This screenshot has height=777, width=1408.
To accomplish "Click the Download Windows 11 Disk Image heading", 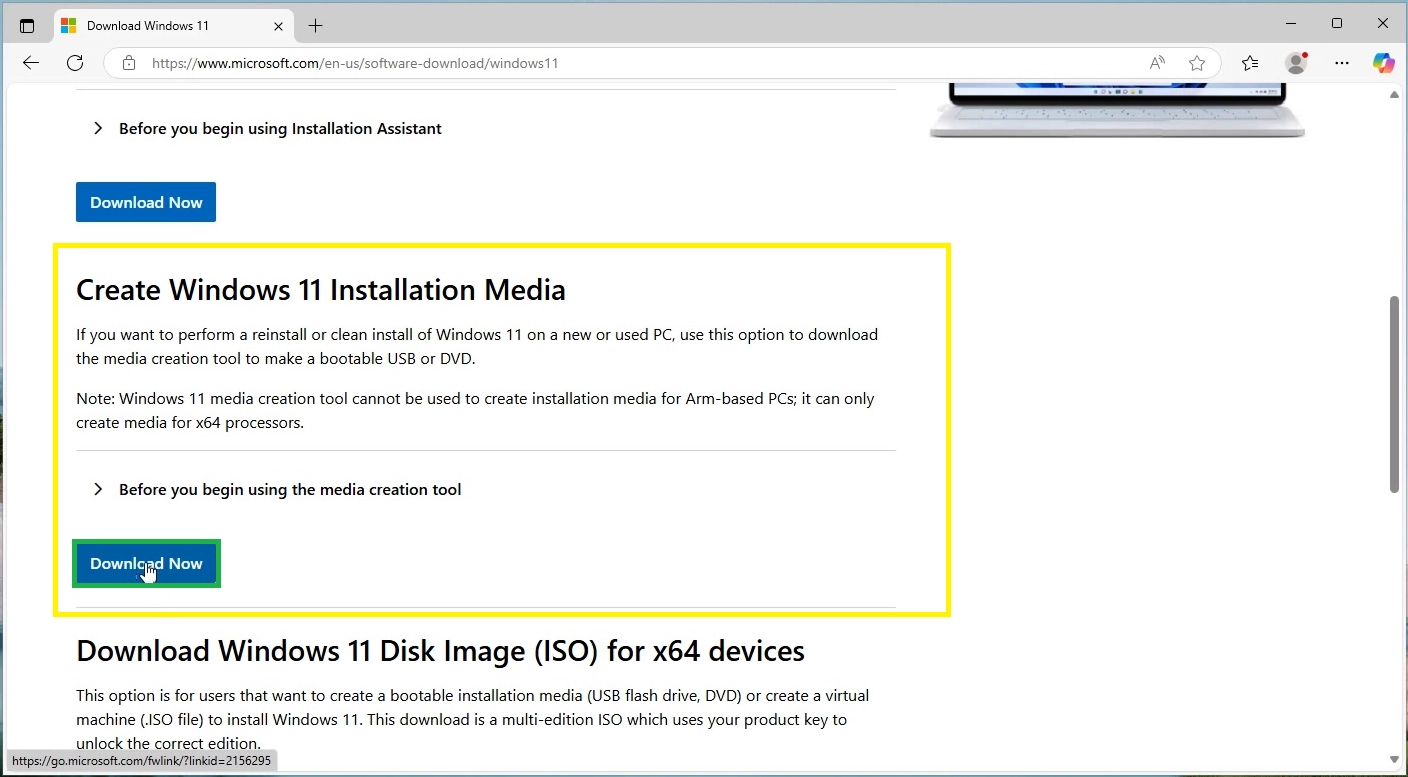I will [440, 651].
